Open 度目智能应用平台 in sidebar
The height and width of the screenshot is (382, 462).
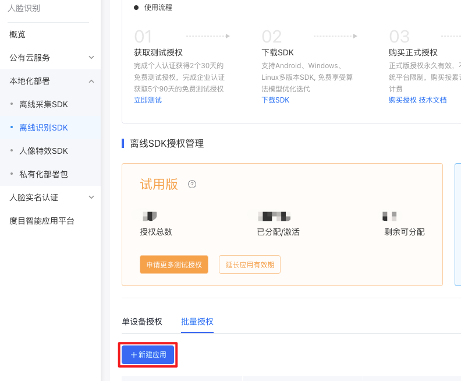point(42,221)
